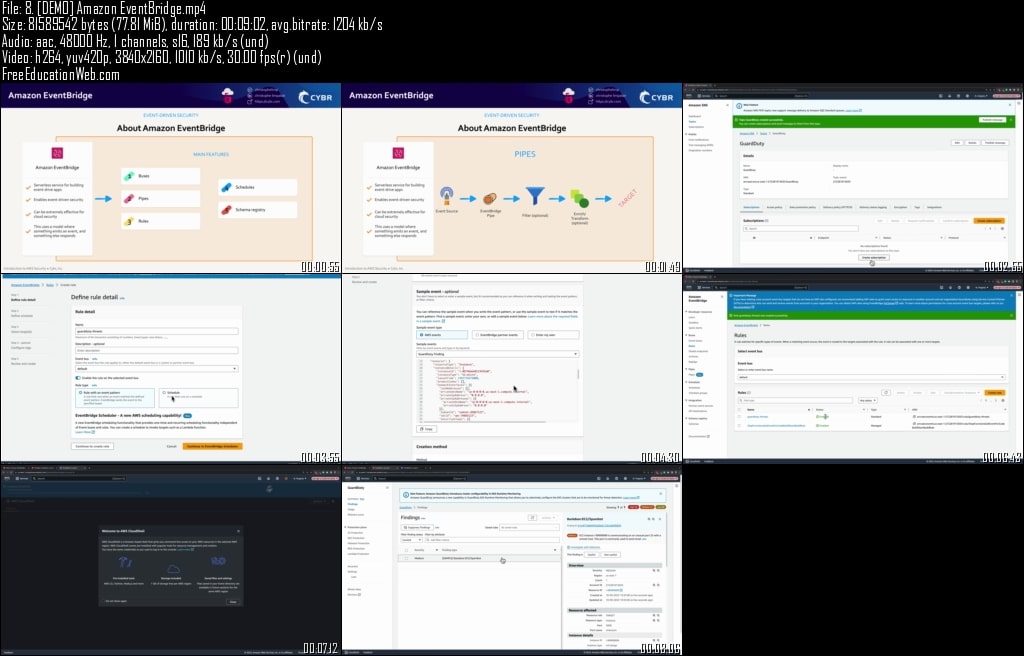This screenshot has height=656, width=1024.
Task: Click the 'Add filter criteria' field in Findings
Action: click(x=492, y=540)
